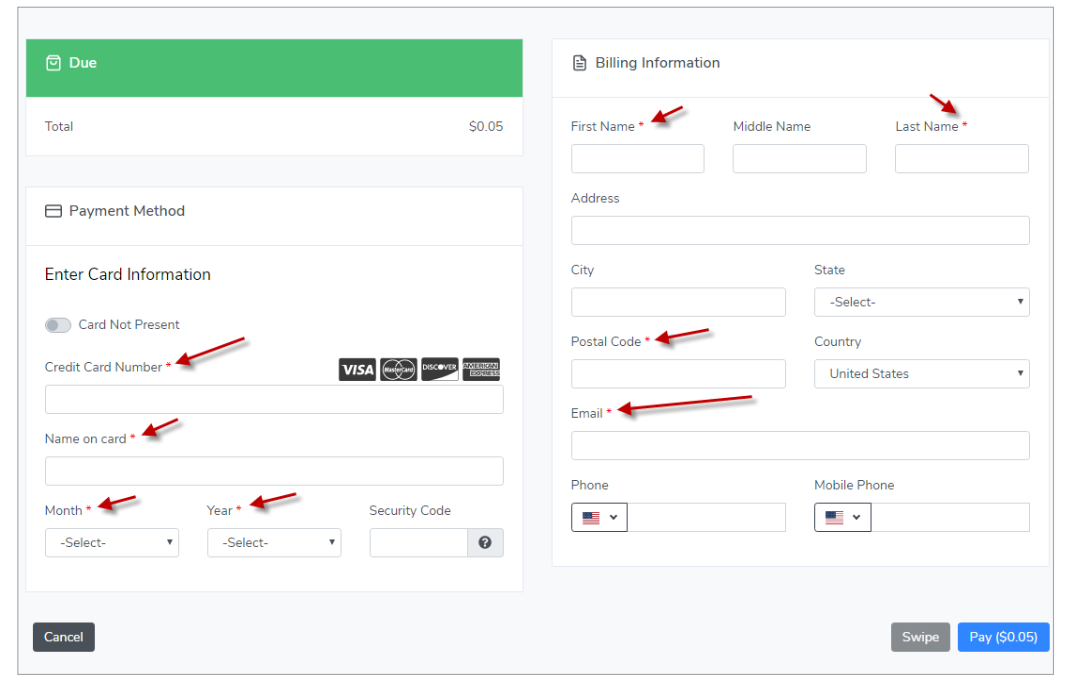Click the Due shopping bag icon
Viewport: 1066px width, 686px height.
[x=54, y=63]
